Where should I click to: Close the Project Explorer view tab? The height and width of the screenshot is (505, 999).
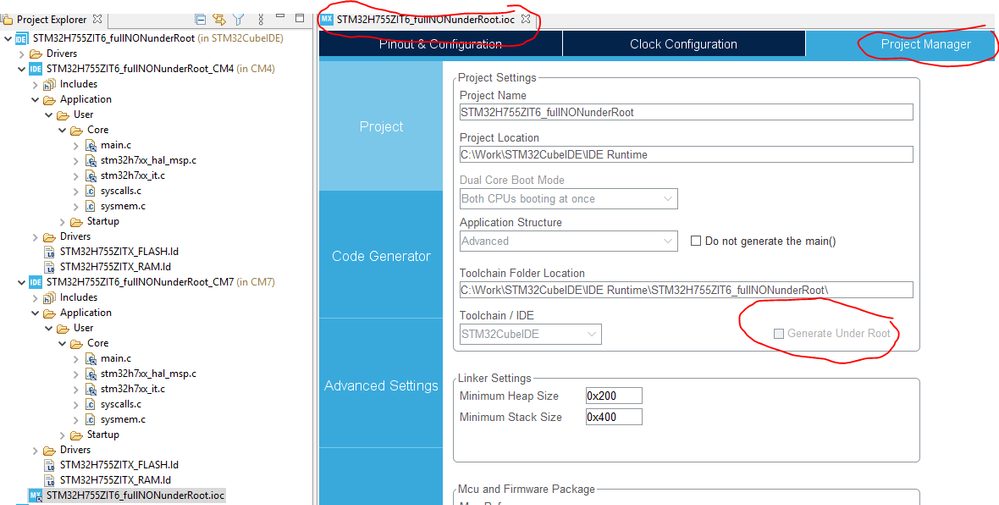point(97,19)
